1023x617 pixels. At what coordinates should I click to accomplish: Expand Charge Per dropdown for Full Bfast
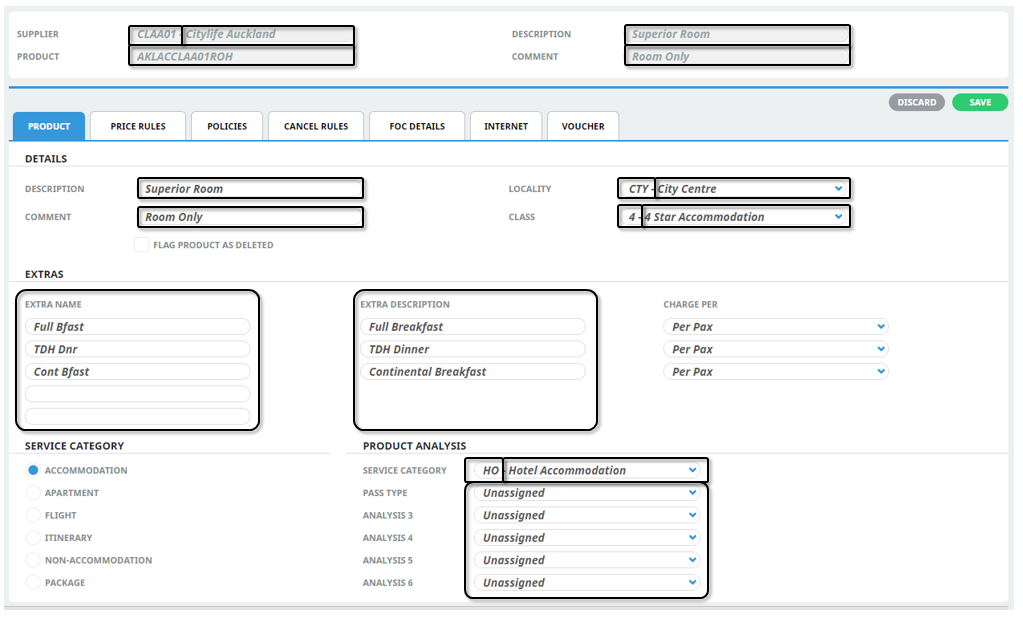pyautogui.click(x=880, y=327)
